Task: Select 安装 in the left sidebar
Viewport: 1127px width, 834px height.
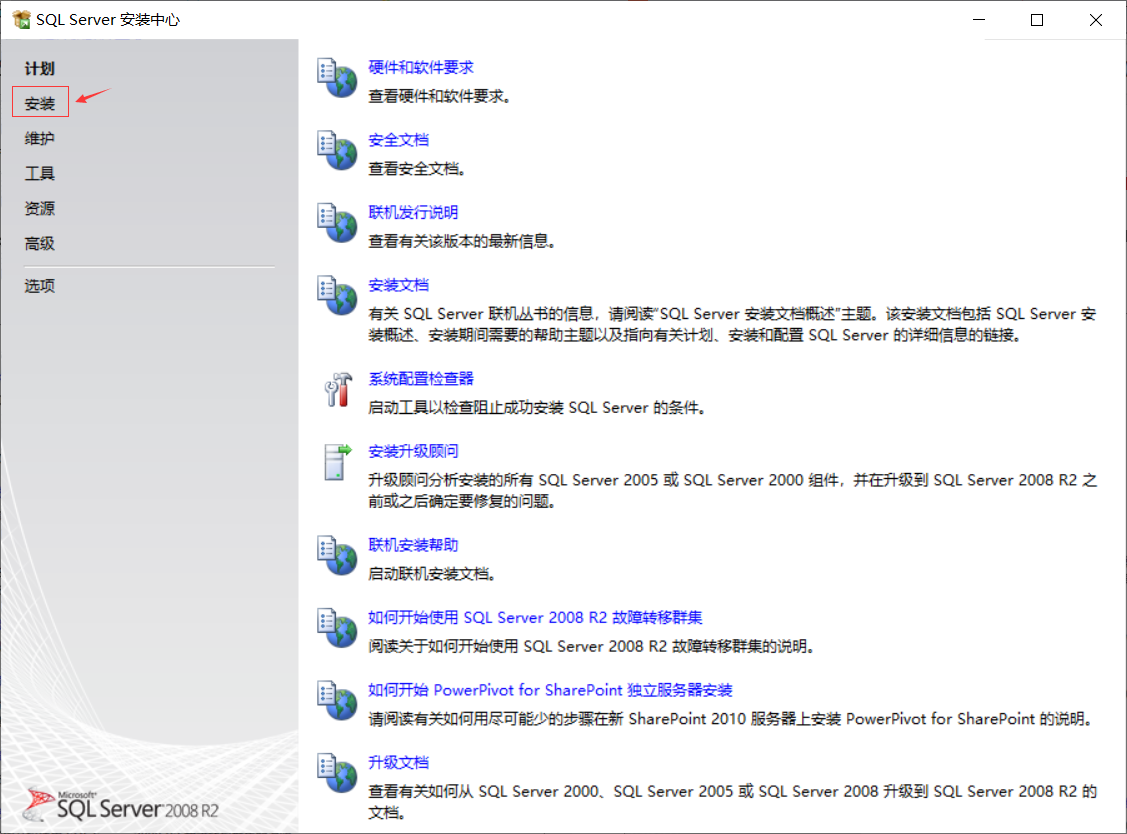Action: click(40, 102)
